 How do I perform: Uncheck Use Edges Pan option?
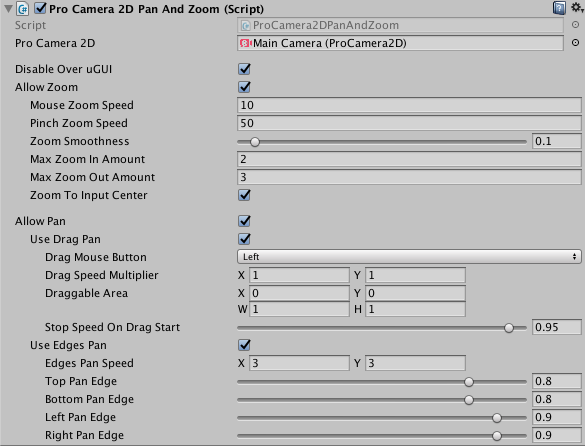click(x=244, y=345)
